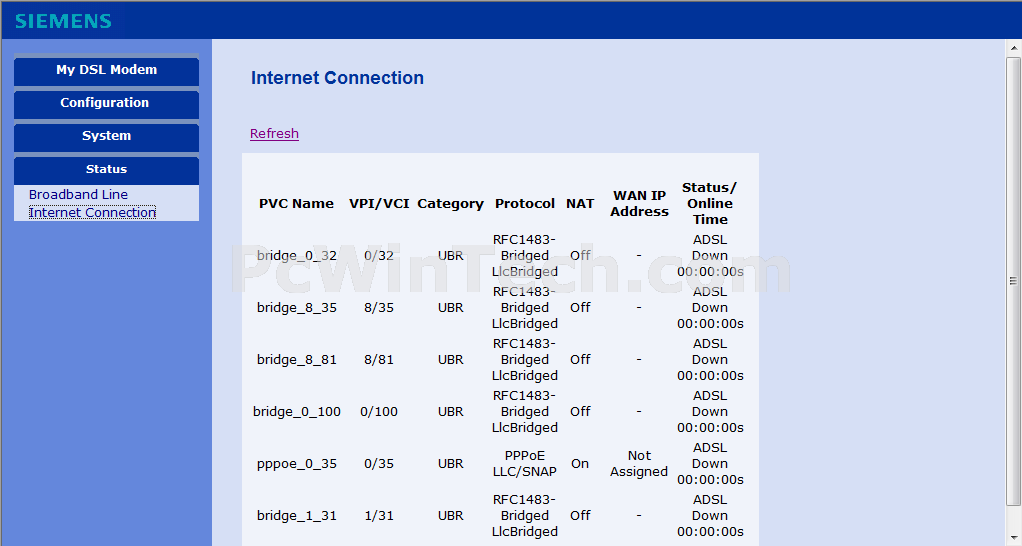This screenshot has width=1022, height=546.
Task: Open the Broadband Line status page
Action: coord(78,194)
